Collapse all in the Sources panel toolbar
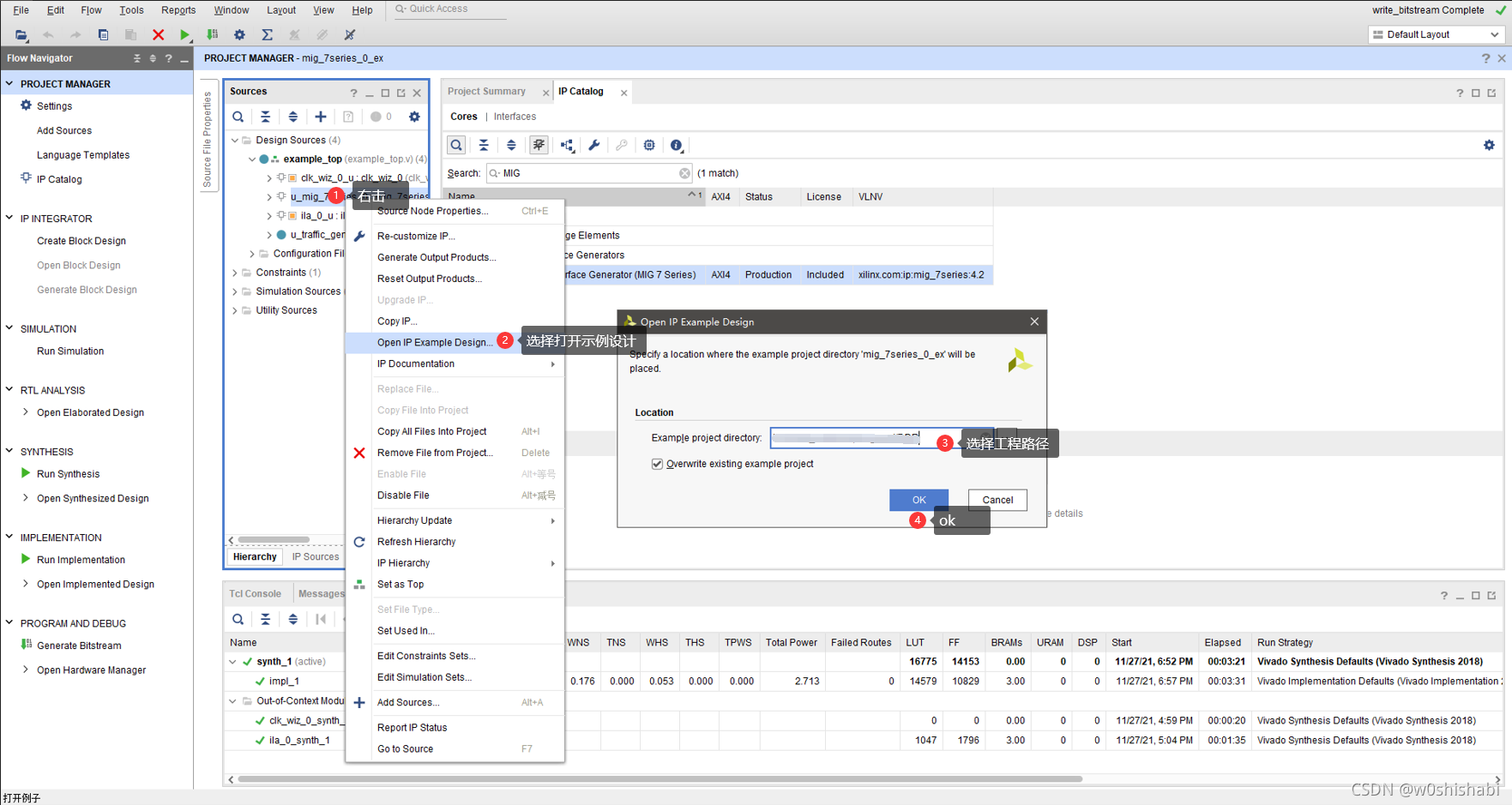1512x805 pixels. [266, 117]
